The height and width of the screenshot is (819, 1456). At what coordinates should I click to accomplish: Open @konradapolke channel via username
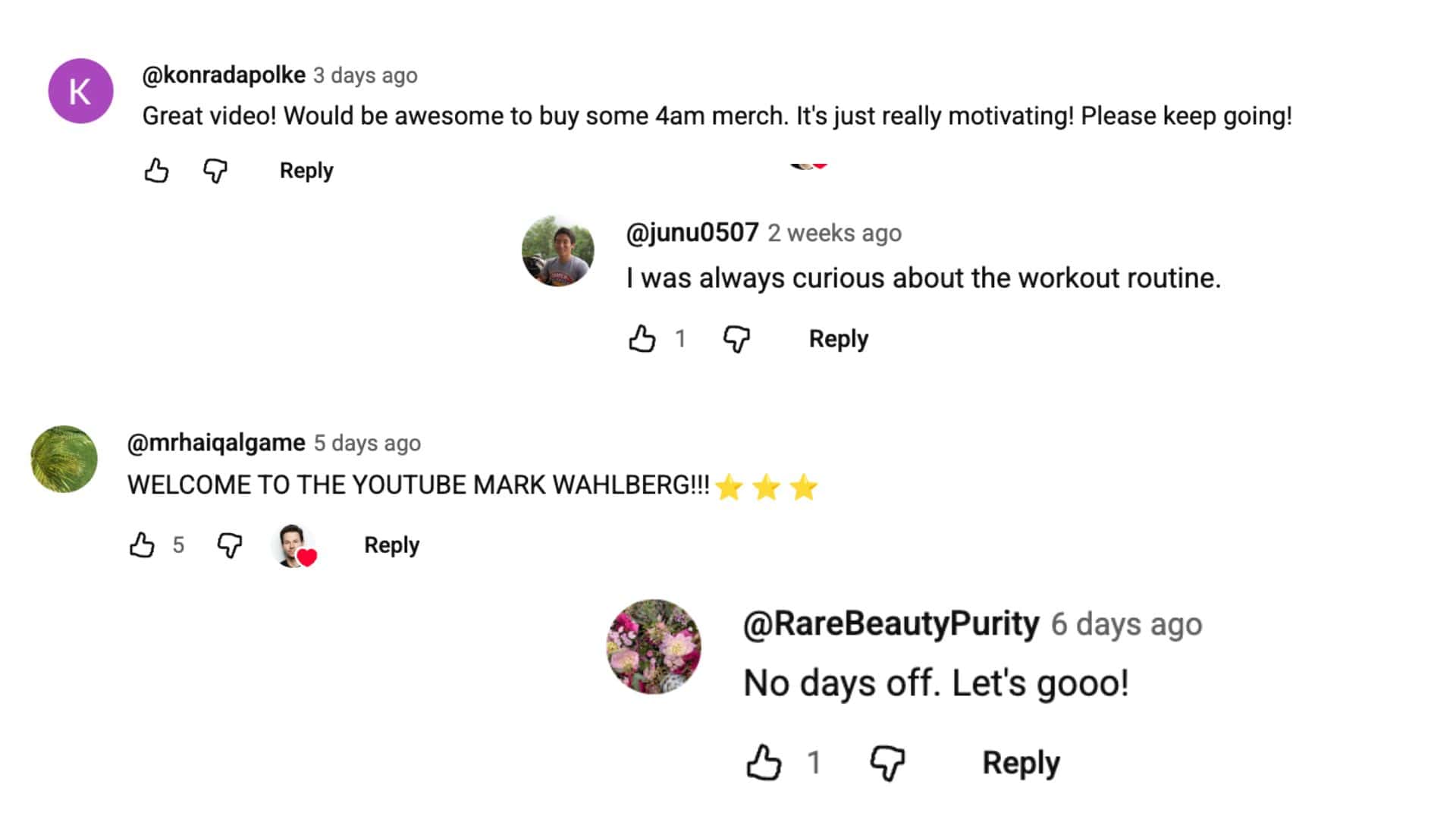click(224, 75)
